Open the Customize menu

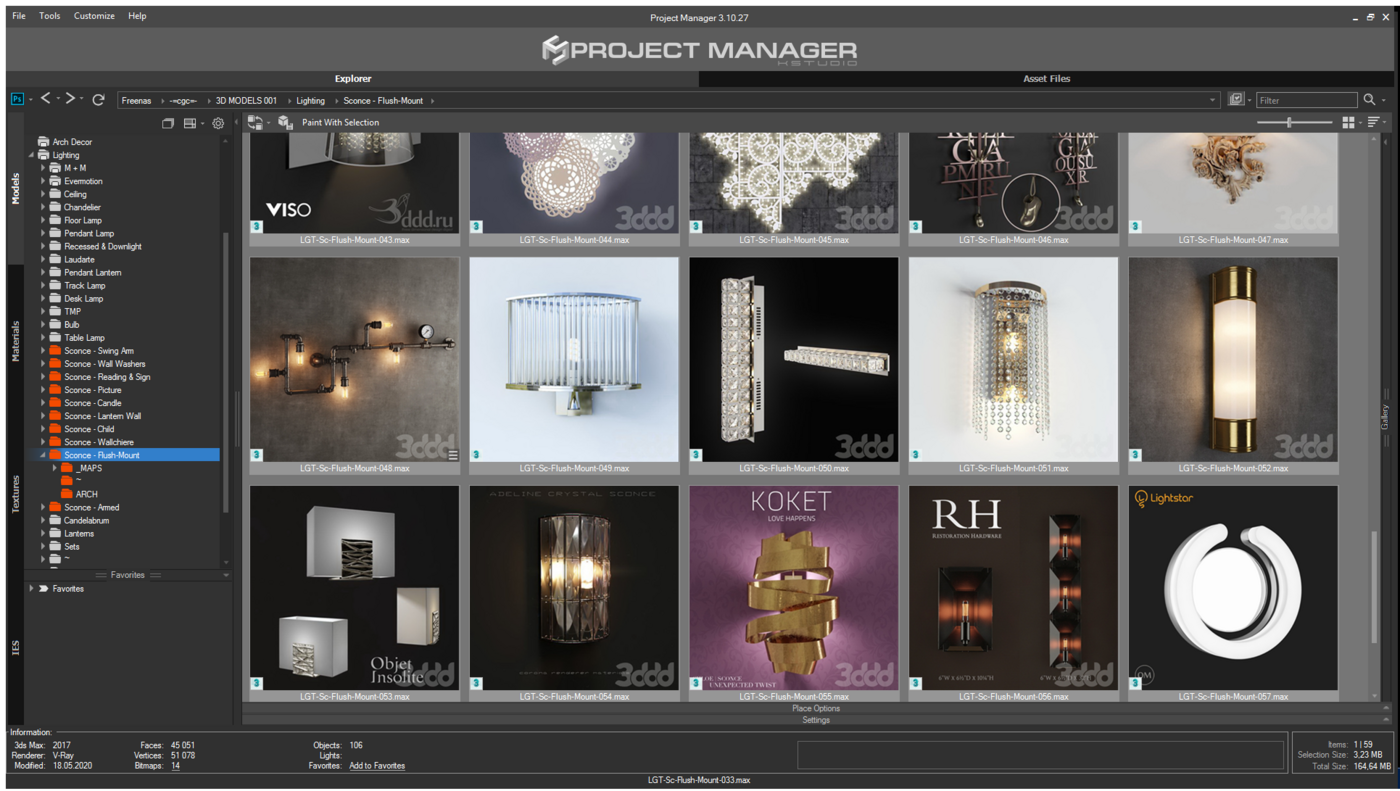click(94, 16)
